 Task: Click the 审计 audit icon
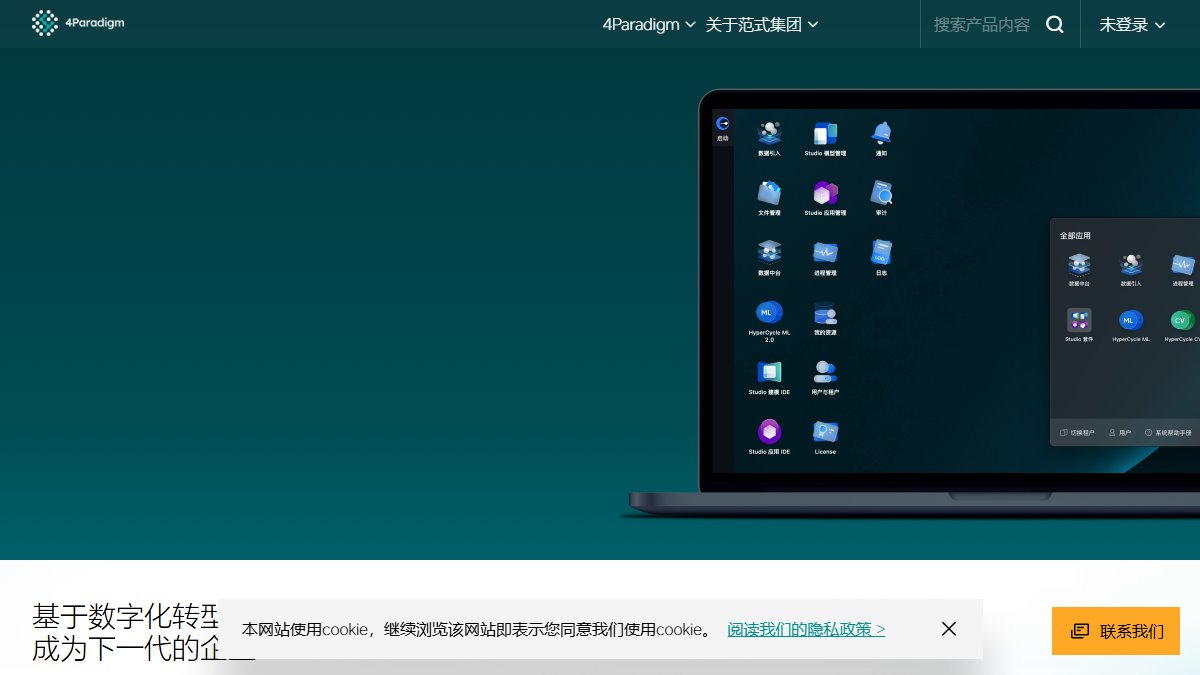881,198
